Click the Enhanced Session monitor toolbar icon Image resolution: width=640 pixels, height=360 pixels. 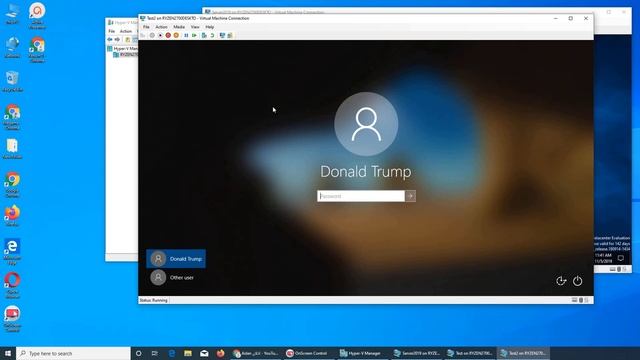pyautogui.click(x=222, y=36)
